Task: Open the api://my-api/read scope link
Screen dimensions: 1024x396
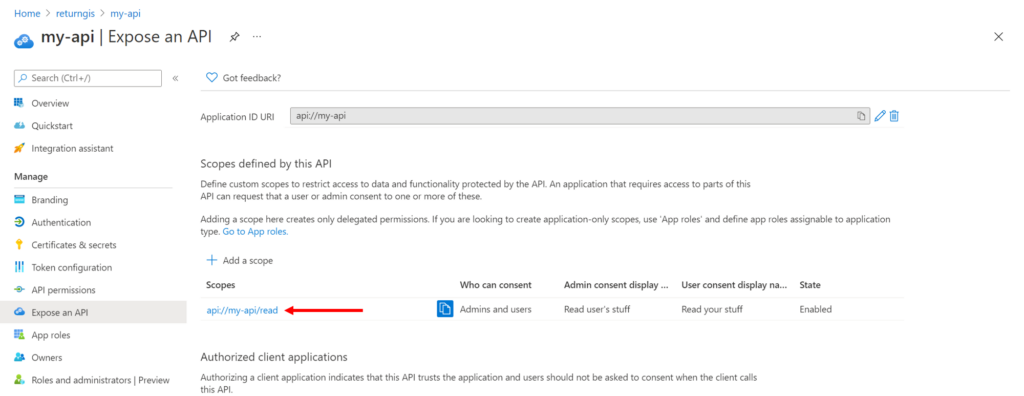Action: click(x=242, y=310)
